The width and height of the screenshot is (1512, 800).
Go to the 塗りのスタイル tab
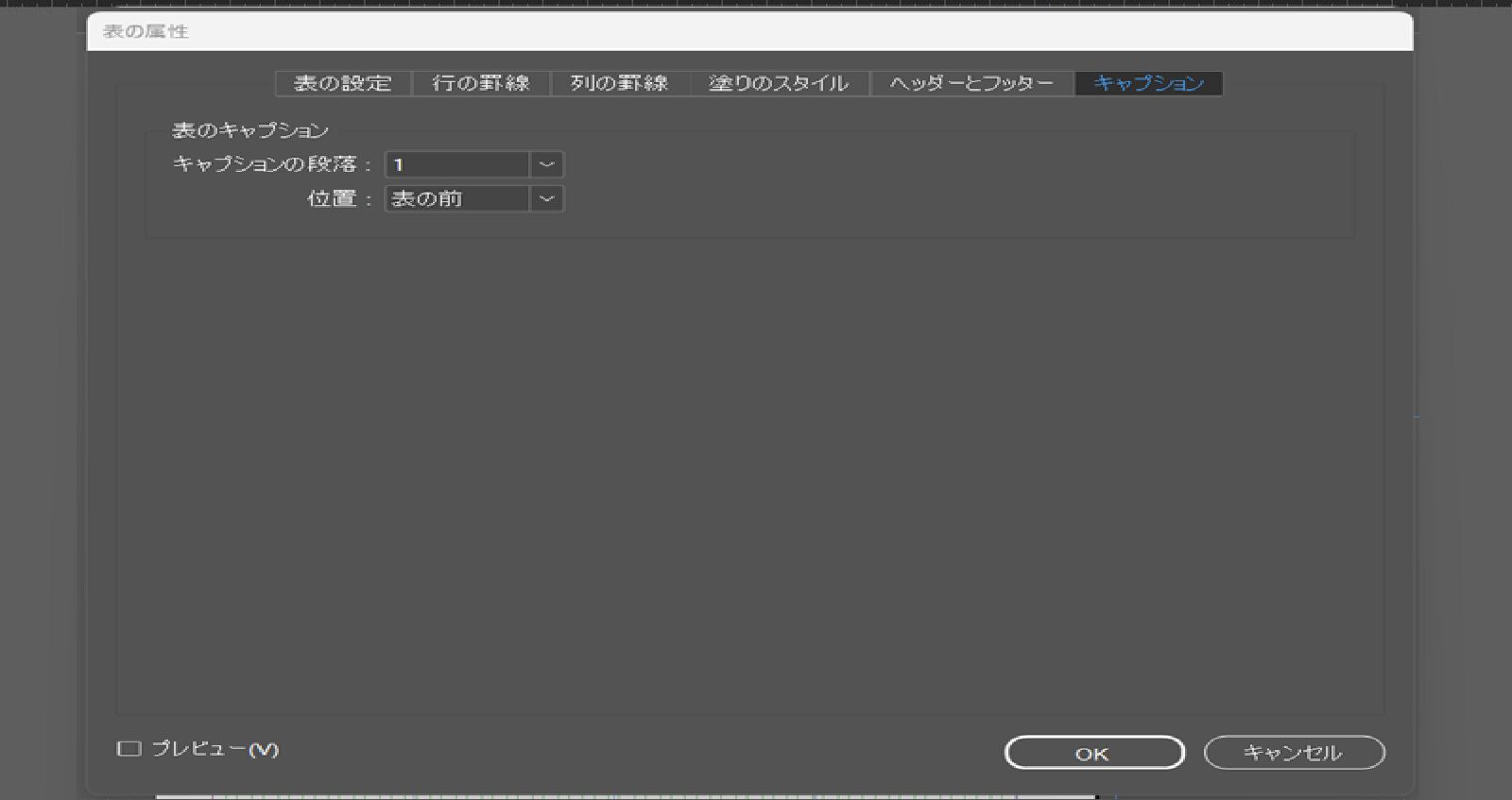[x=779, y=83]
